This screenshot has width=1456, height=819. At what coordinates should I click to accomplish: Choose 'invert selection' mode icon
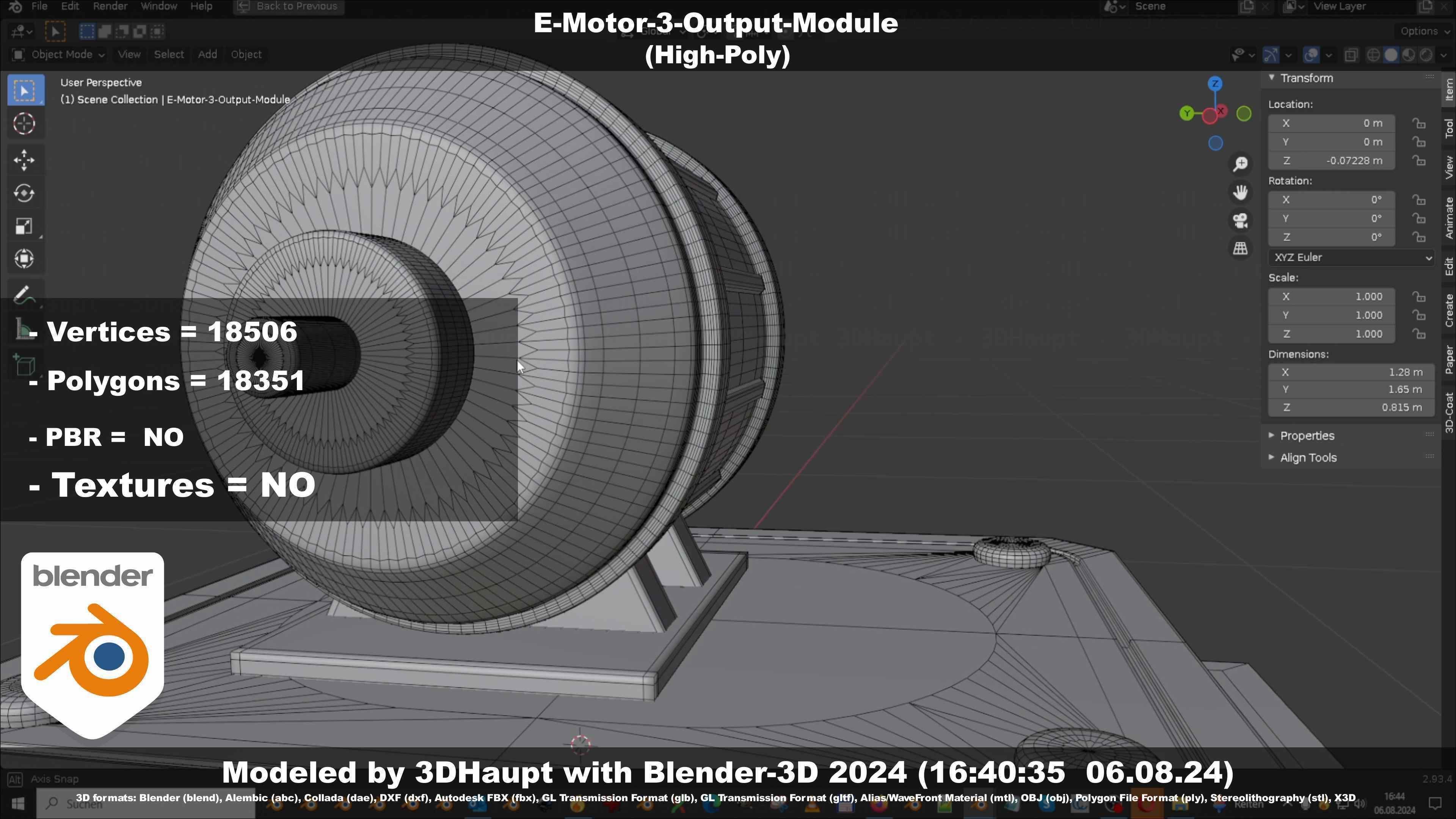140,31
